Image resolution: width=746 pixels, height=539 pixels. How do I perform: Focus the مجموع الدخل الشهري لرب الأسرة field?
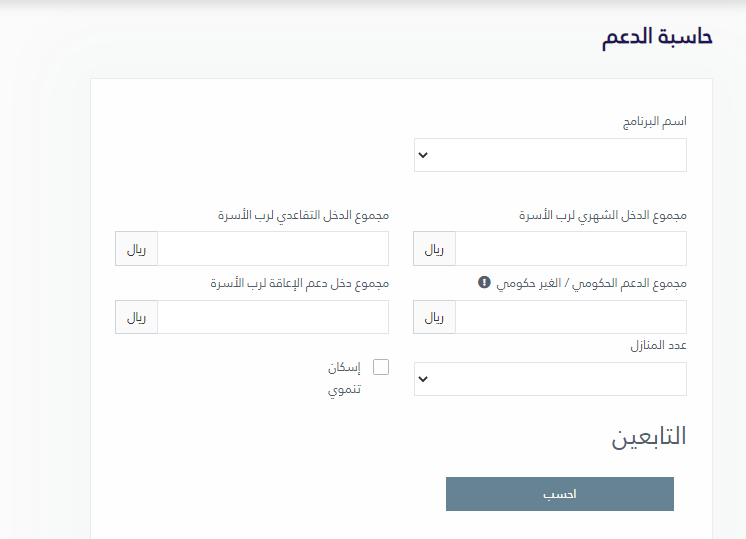click(x=571, y=249)
